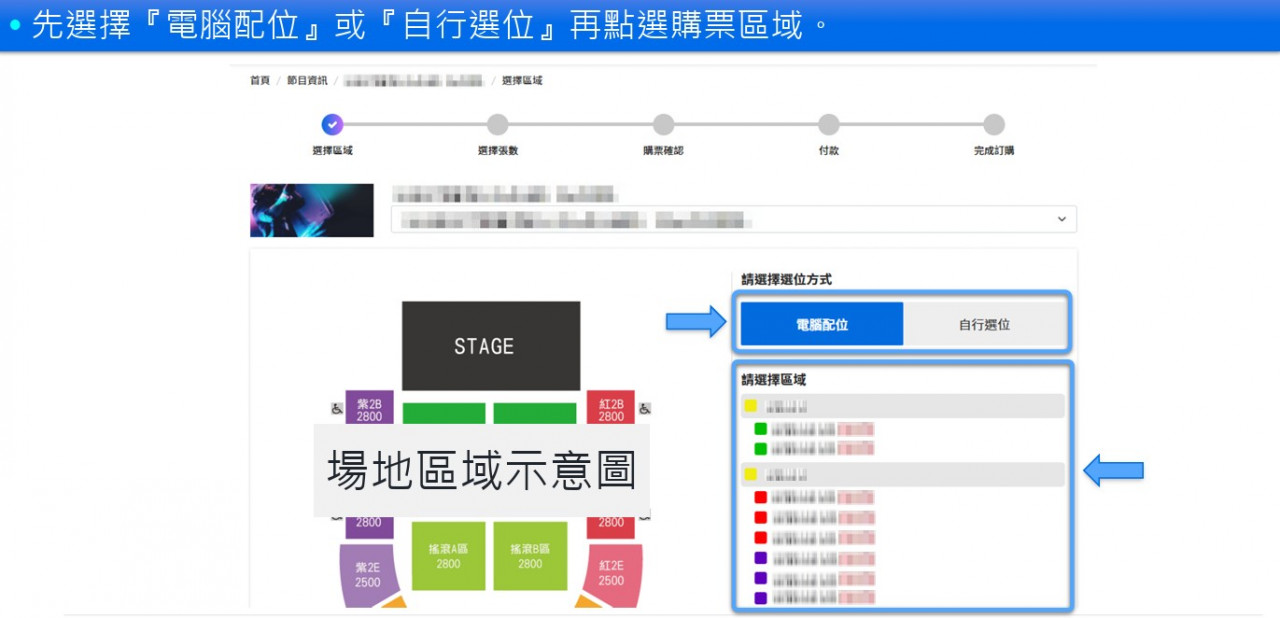Open the event session dropdown
1280x618 pixels.
[x=1061, y=219]
